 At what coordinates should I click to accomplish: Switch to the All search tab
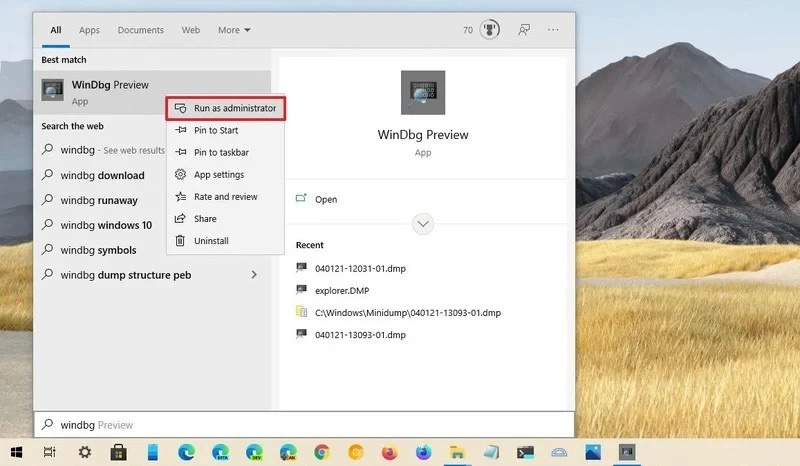56,30
